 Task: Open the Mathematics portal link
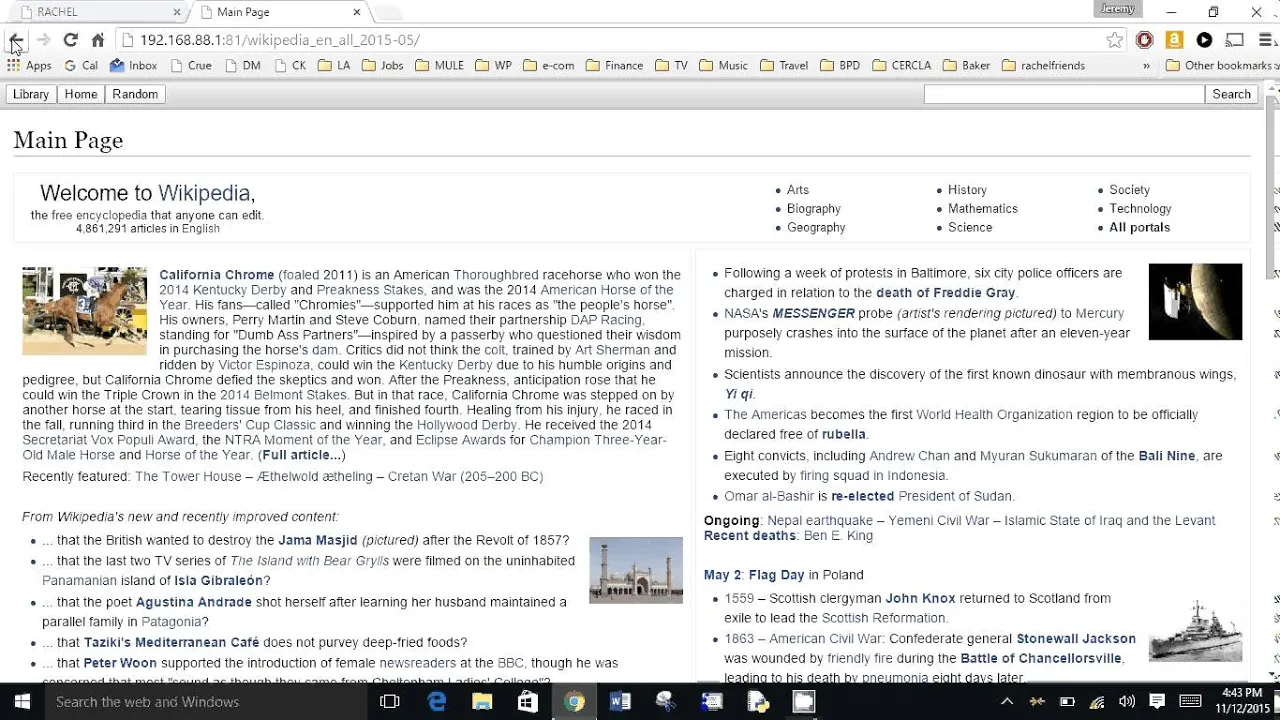click(x=983, y=208)
